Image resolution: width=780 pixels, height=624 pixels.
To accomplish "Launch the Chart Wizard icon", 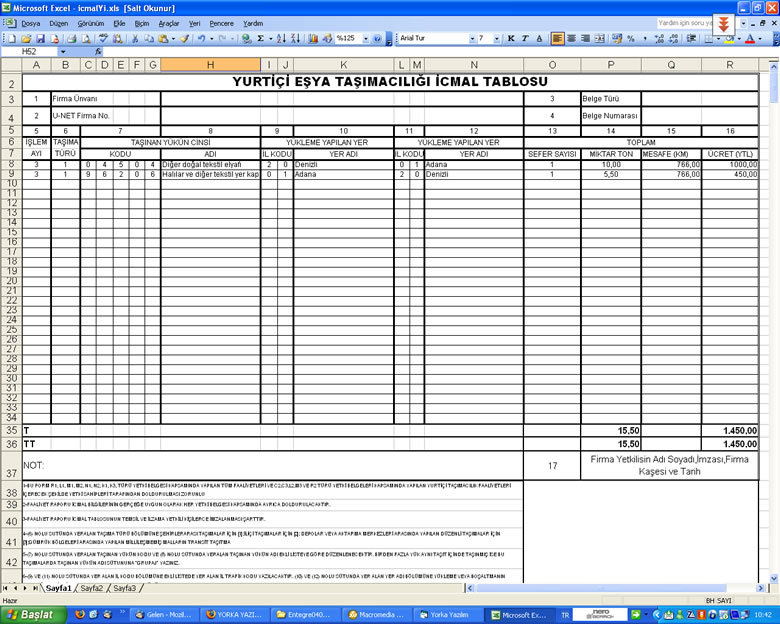I will click(x=313, y=38).
